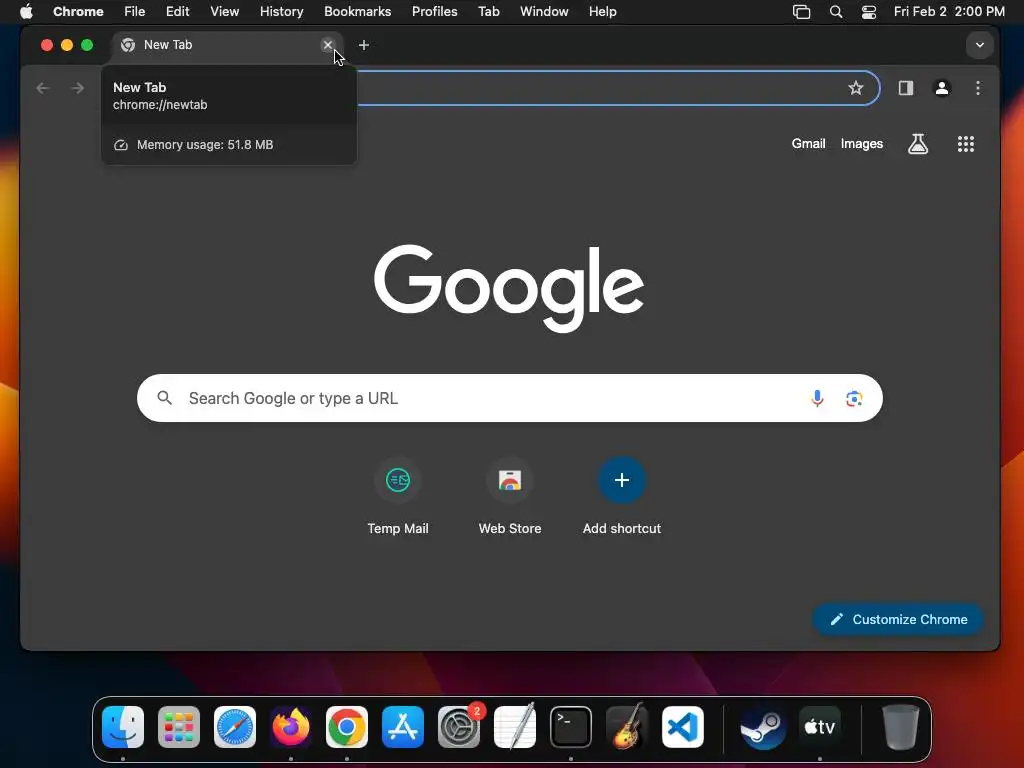Open the Edit menu

tap(177, 11)
